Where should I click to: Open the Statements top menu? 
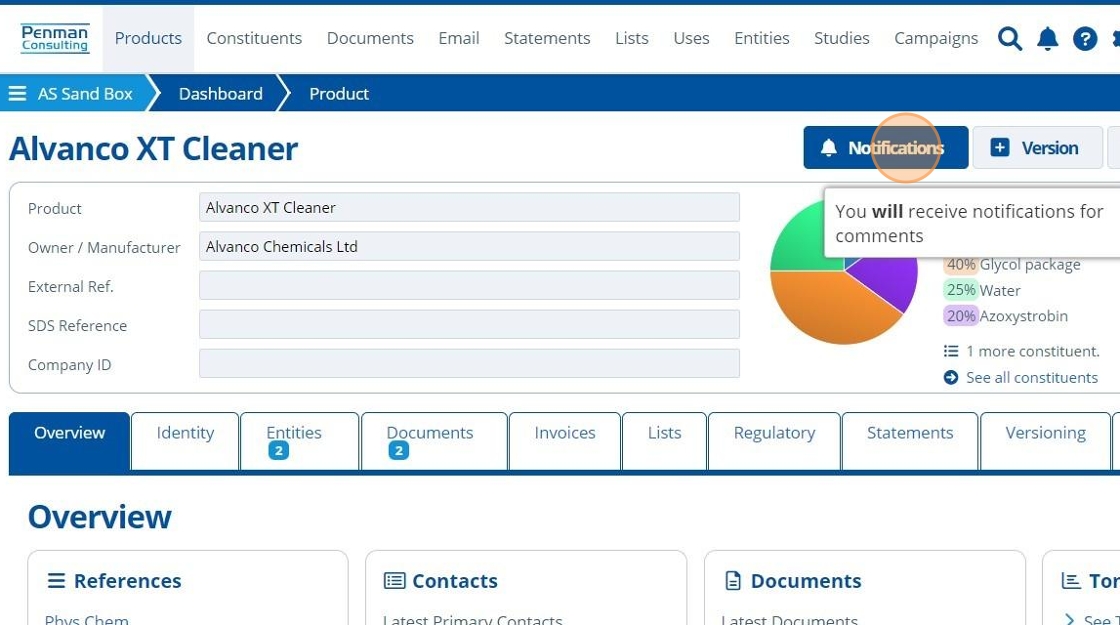pos(547,38)
